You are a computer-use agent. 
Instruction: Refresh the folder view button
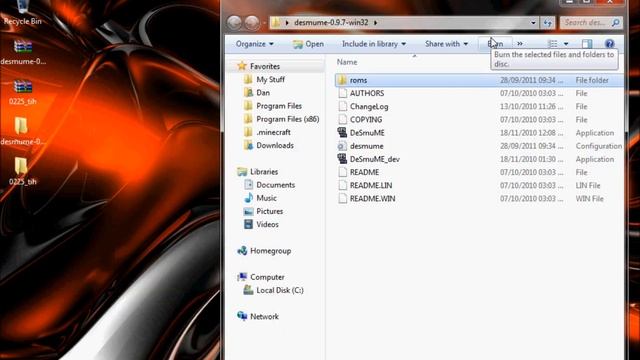point(548,22)
